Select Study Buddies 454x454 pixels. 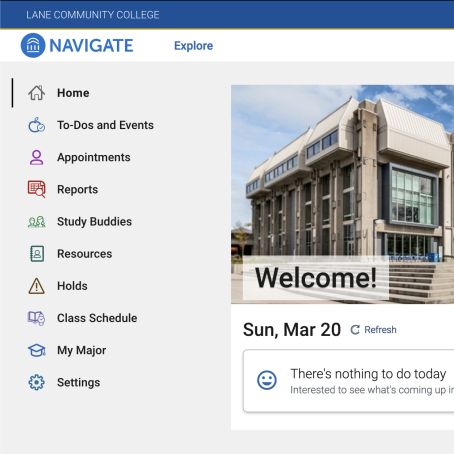94,222
